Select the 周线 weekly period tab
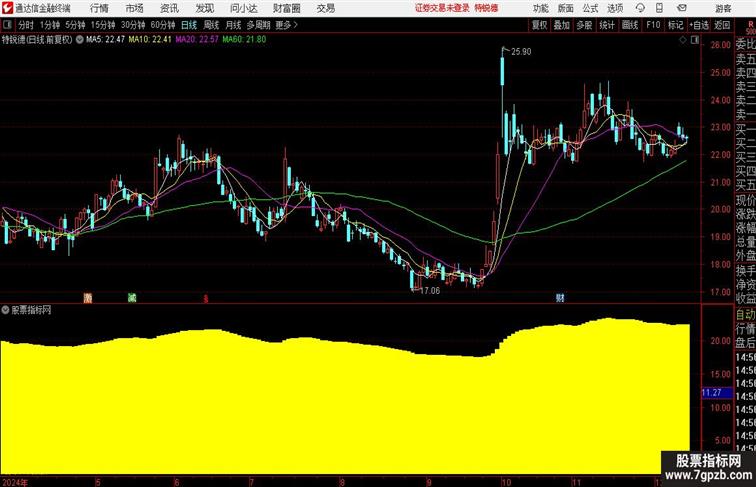Image resolution: width=756 pixels, height=487 pixels. pos(211,25)
